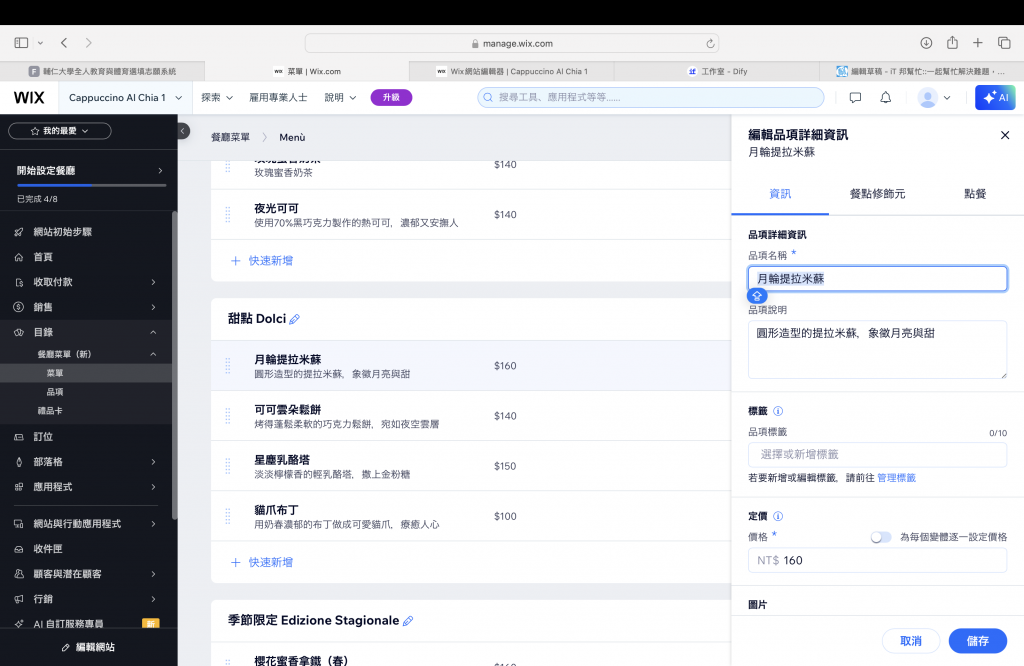Viewport: 1024px width, 666px height.
Task: Toggle 為每個變體逐一設定價格 switch
Action: [x=880, y=537]
